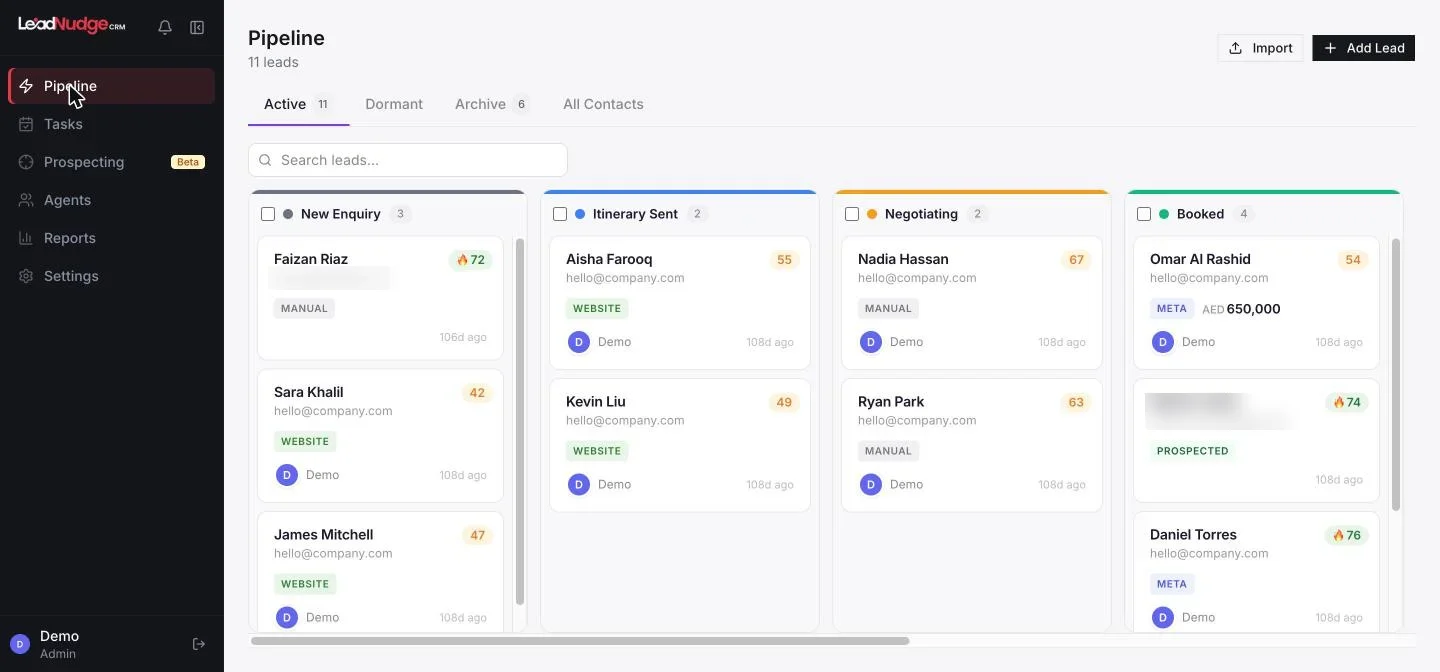Click the Booked column vertical scrollbar
The height and width of the screenshot is (672, 1440).
pos(1396,375)
